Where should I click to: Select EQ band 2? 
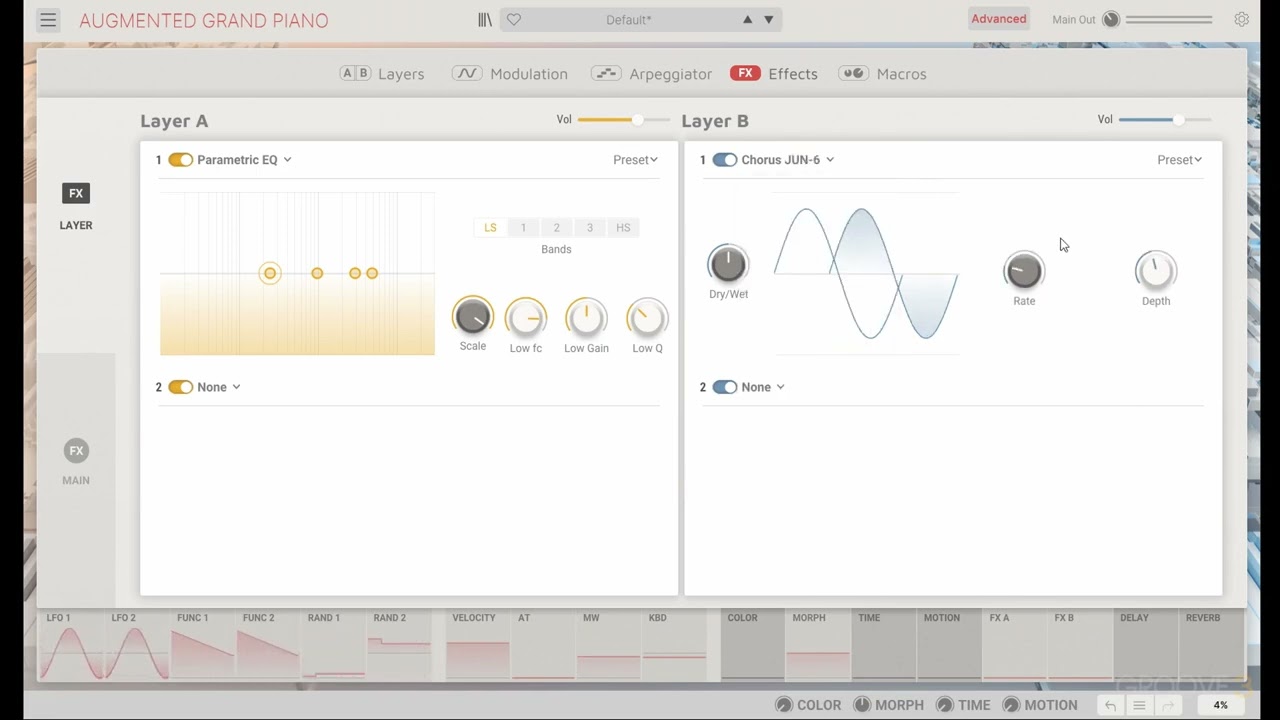556,228
